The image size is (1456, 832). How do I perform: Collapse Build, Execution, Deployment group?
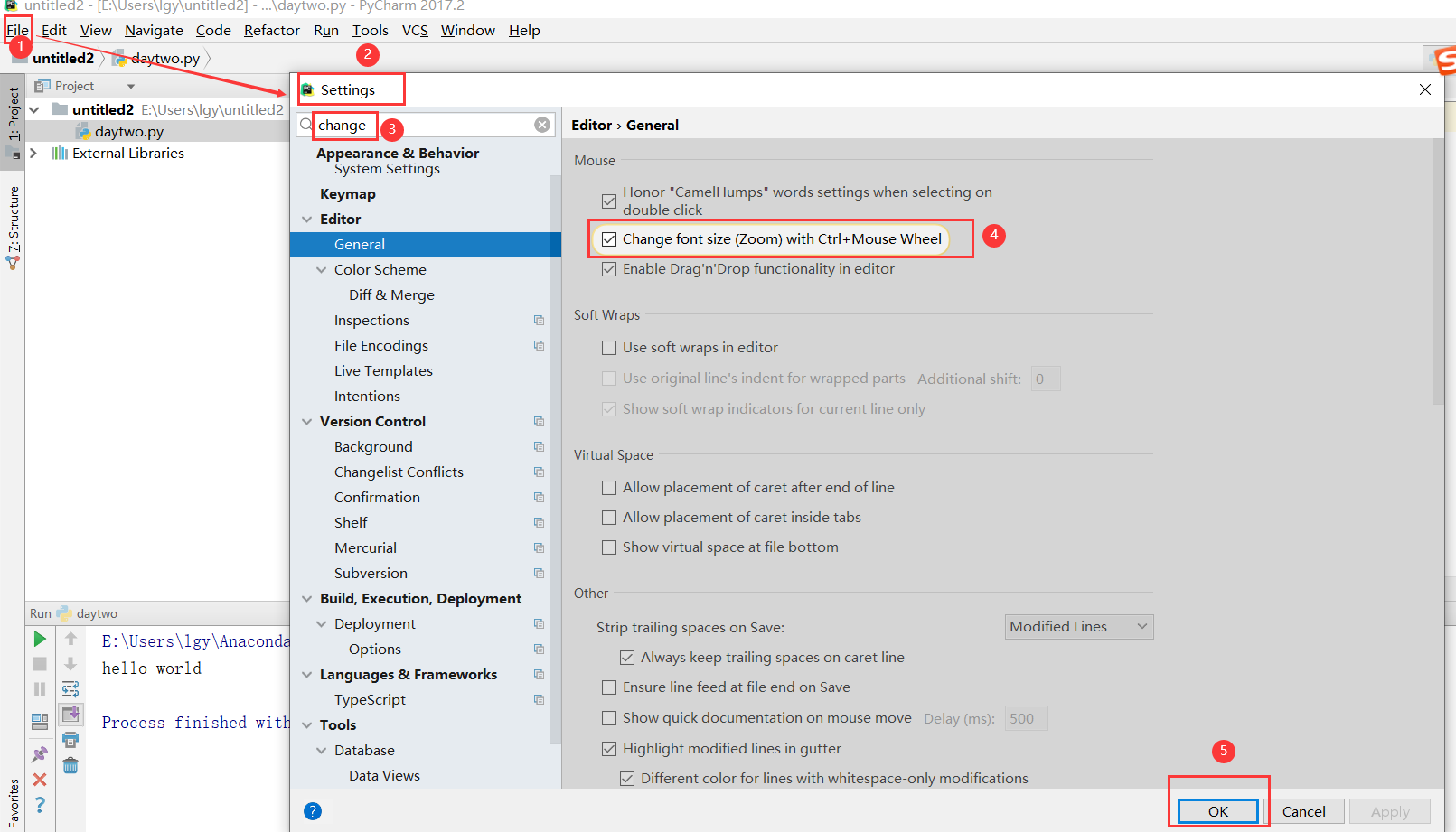(307, 599)
